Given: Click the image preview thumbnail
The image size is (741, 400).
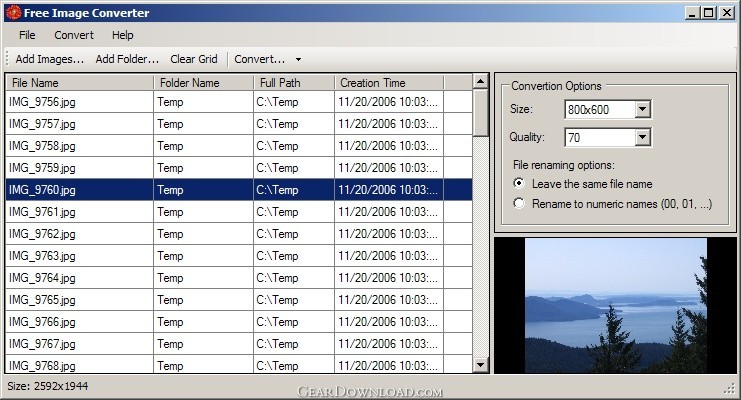Looking at the screenshot, I should 616,305.
